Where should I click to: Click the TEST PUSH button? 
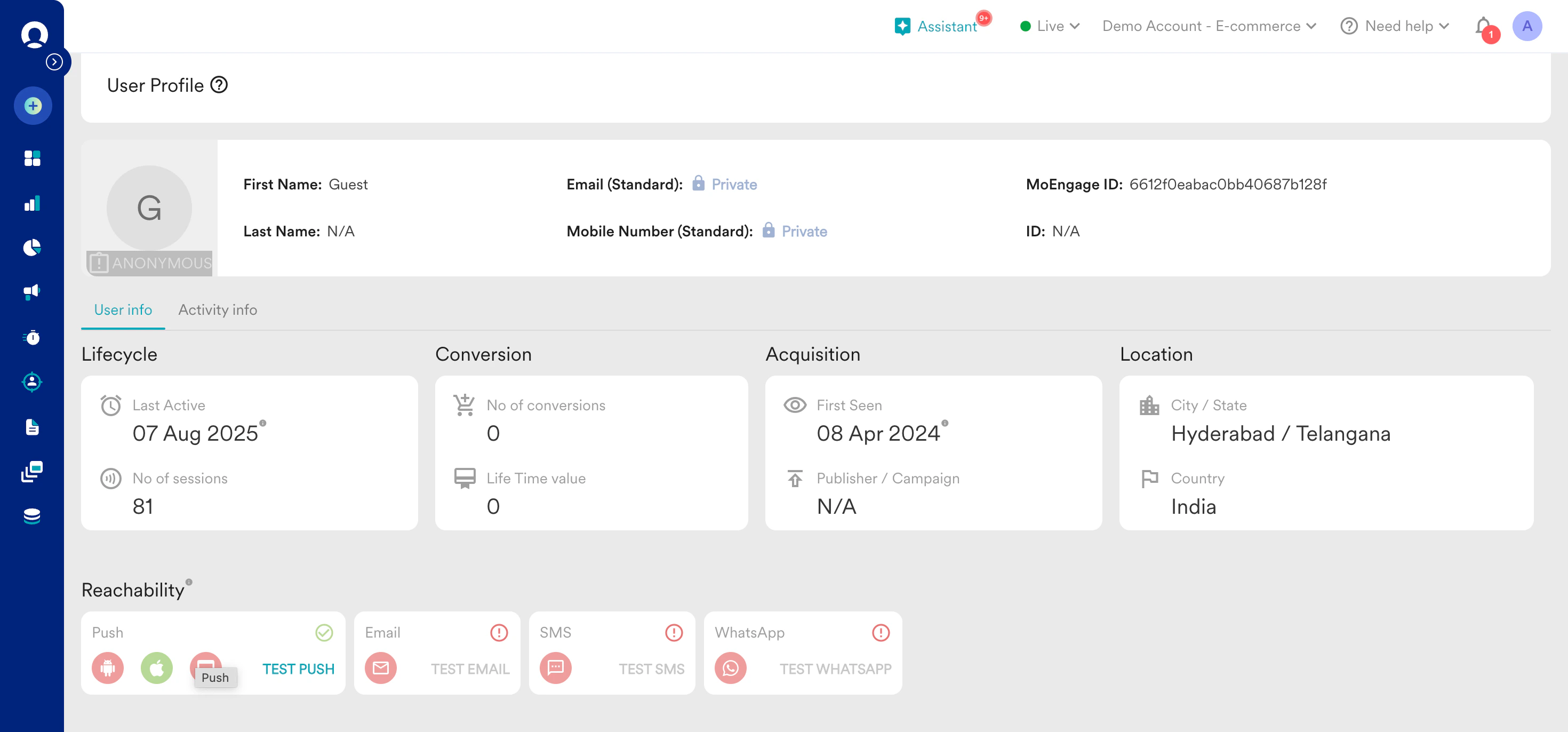[x=298, y=669]
